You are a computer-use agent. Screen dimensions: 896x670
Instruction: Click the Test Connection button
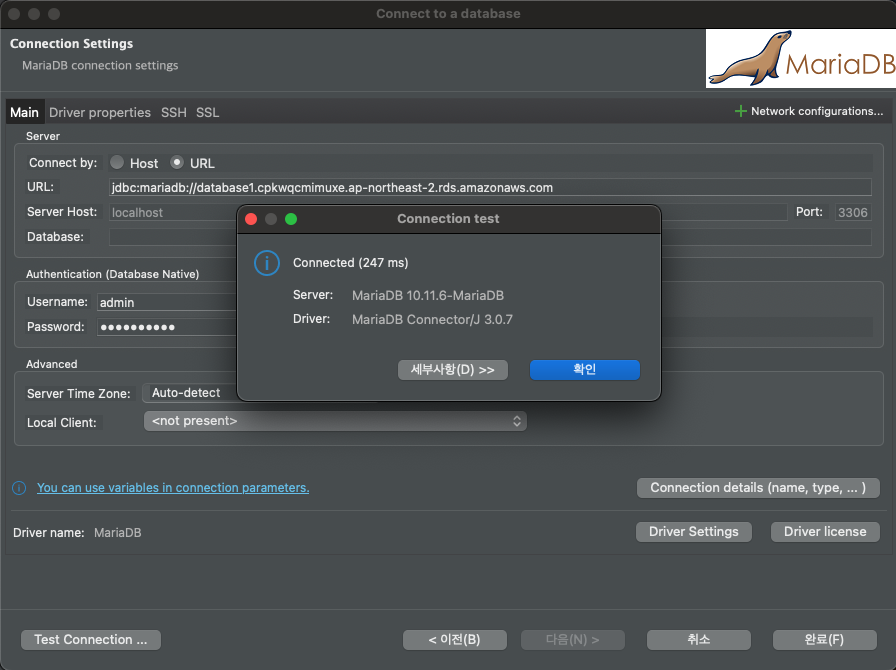[x=91, y=640]
